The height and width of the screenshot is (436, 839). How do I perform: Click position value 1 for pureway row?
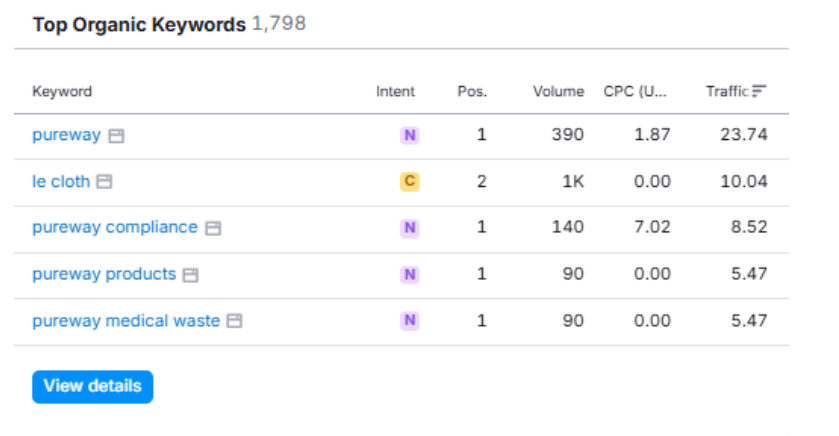point(482,135)
